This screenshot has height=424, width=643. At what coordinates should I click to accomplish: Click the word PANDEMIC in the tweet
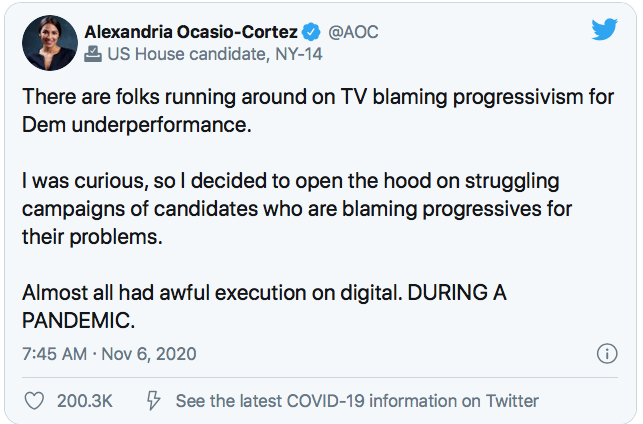pyautogui.click(x=76, y=321)
